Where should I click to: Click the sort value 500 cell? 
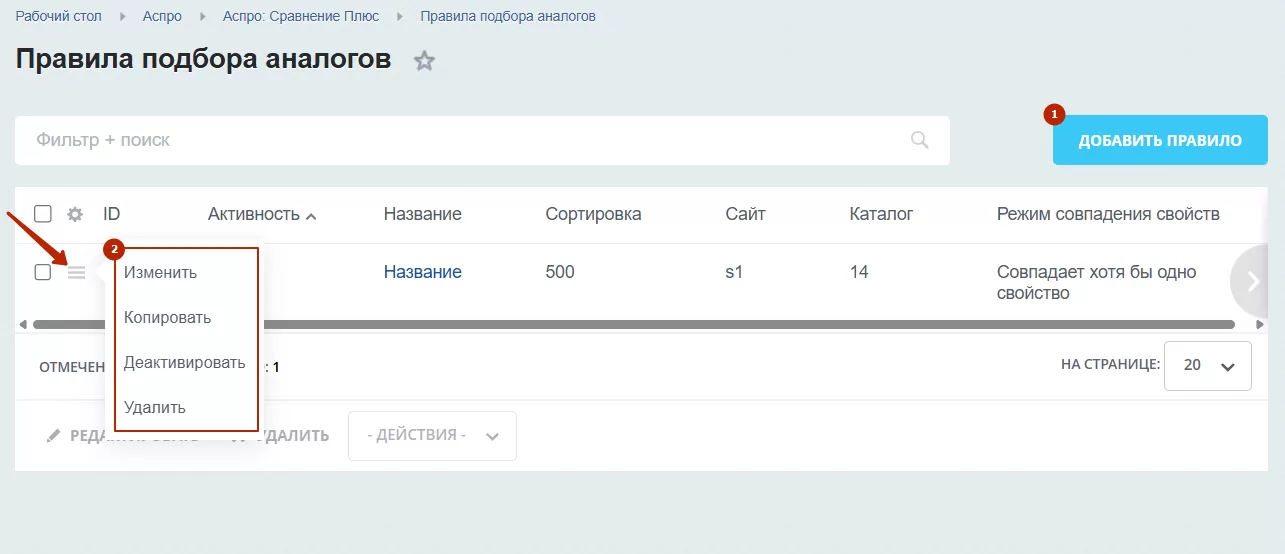560,272
